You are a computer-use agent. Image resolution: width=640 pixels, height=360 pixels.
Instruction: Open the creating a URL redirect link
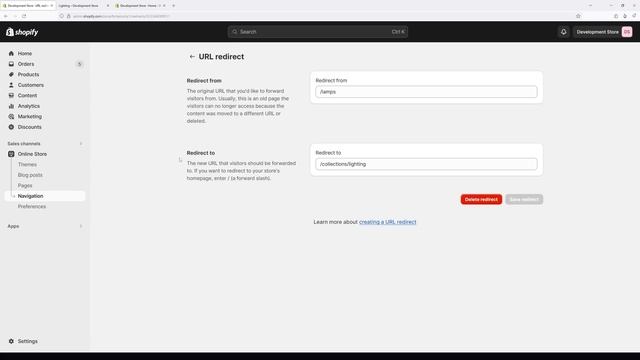click(x=387, y=222)
